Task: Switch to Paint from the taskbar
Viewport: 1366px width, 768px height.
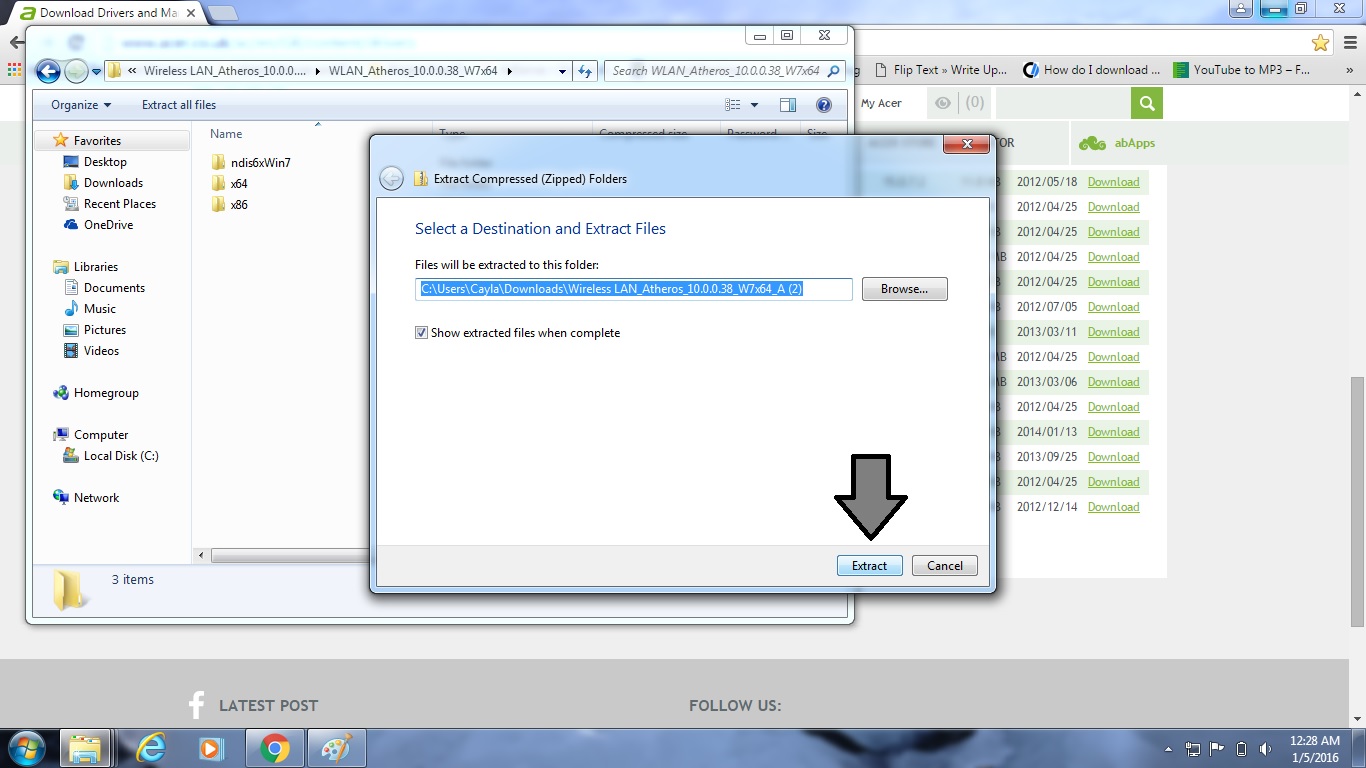Action: point(338,748)
